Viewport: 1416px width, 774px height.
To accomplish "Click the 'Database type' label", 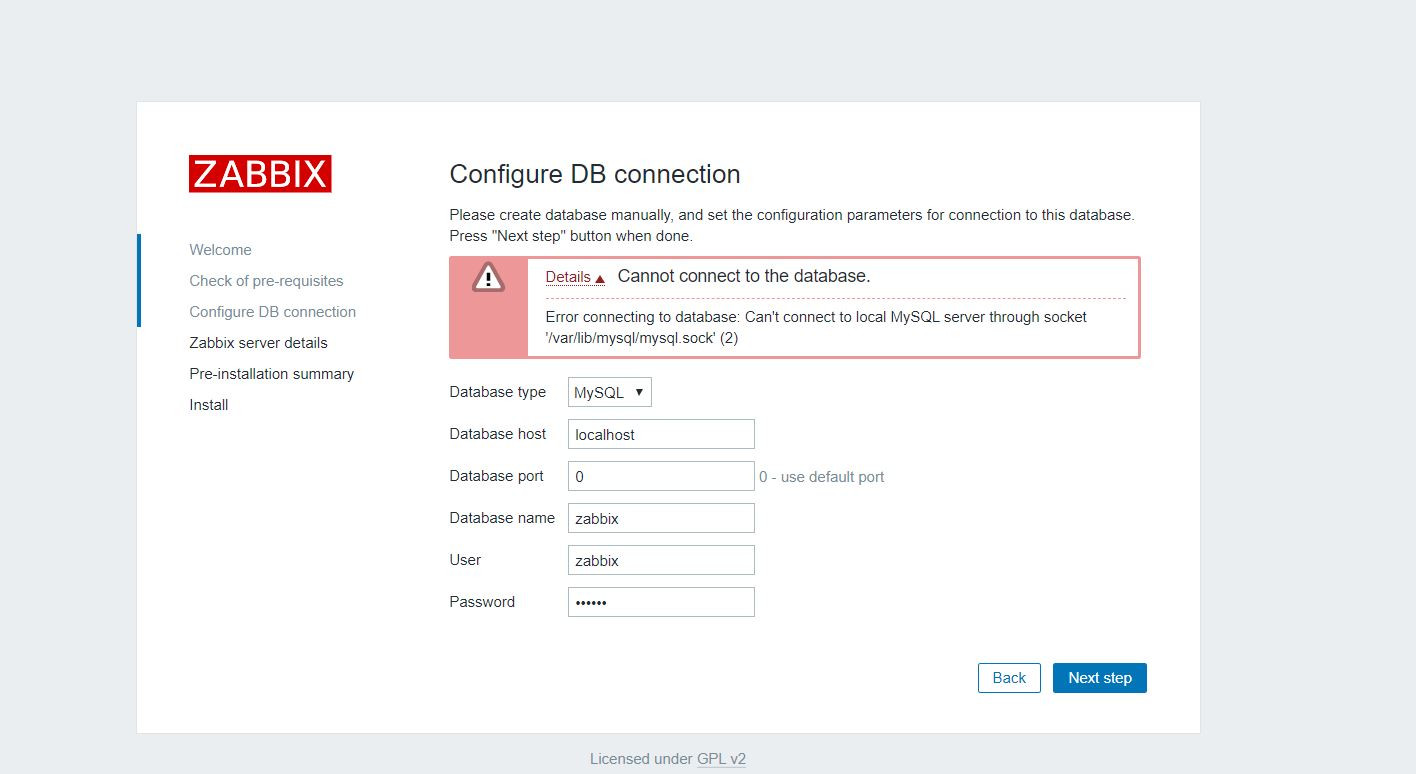I will tap(497, 392).
